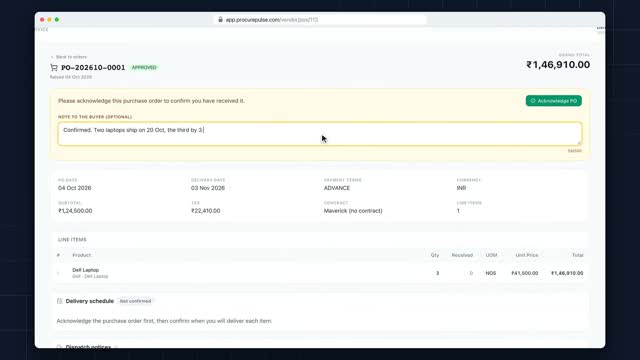
Task: Click the ADVANCE payment terms value
Action: [x=337, y=188]
